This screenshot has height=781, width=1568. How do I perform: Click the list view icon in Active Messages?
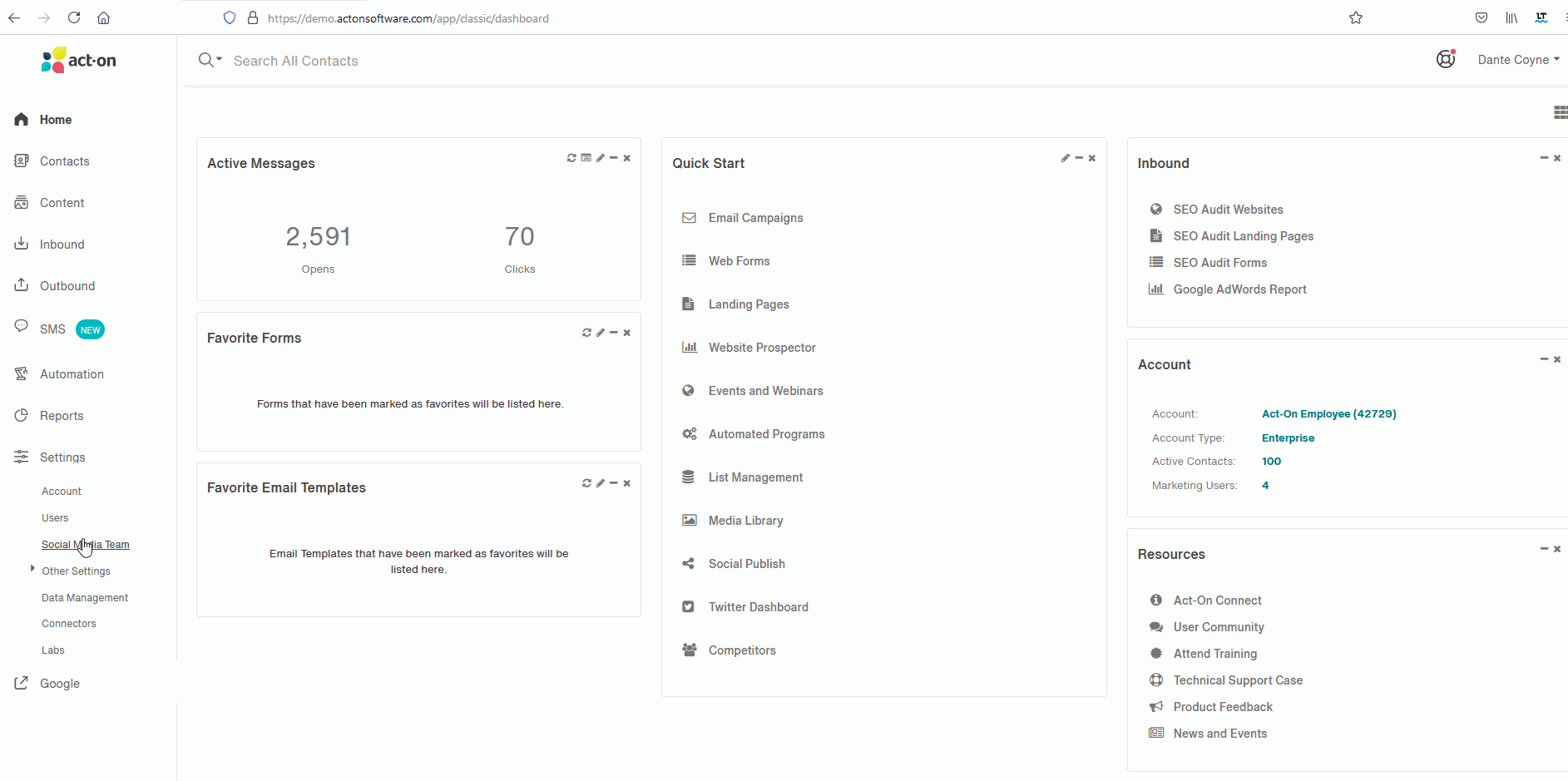pos(586,158)
